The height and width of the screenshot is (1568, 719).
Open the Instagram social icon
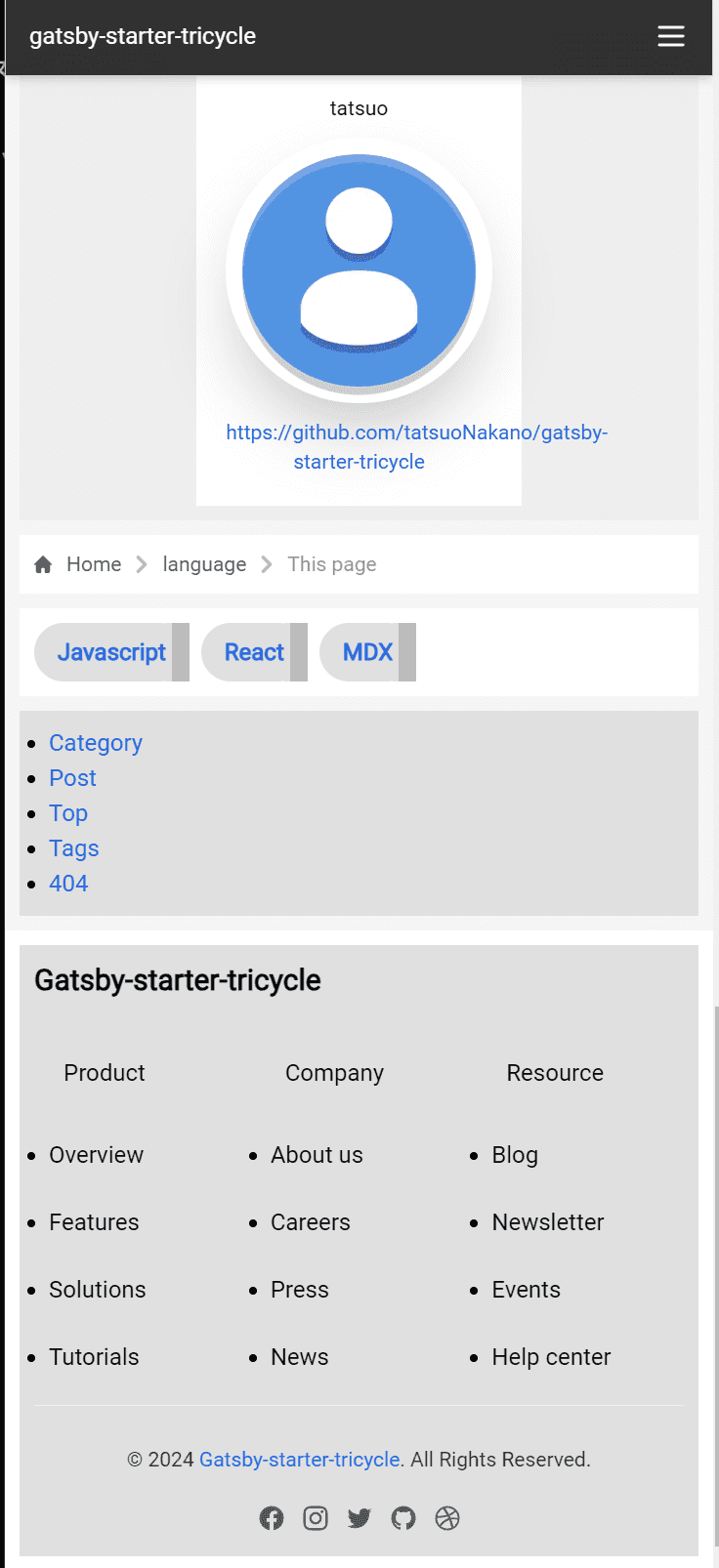click(316, 1518)
